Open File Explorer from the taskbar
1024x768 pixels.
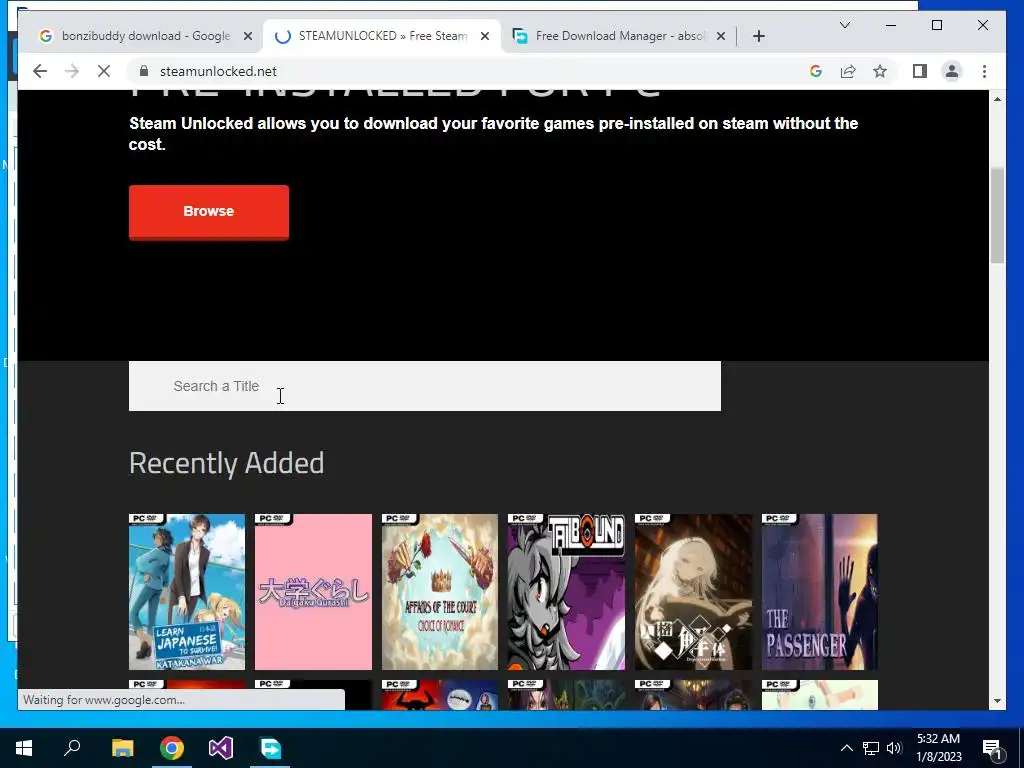tap(122, 748)
